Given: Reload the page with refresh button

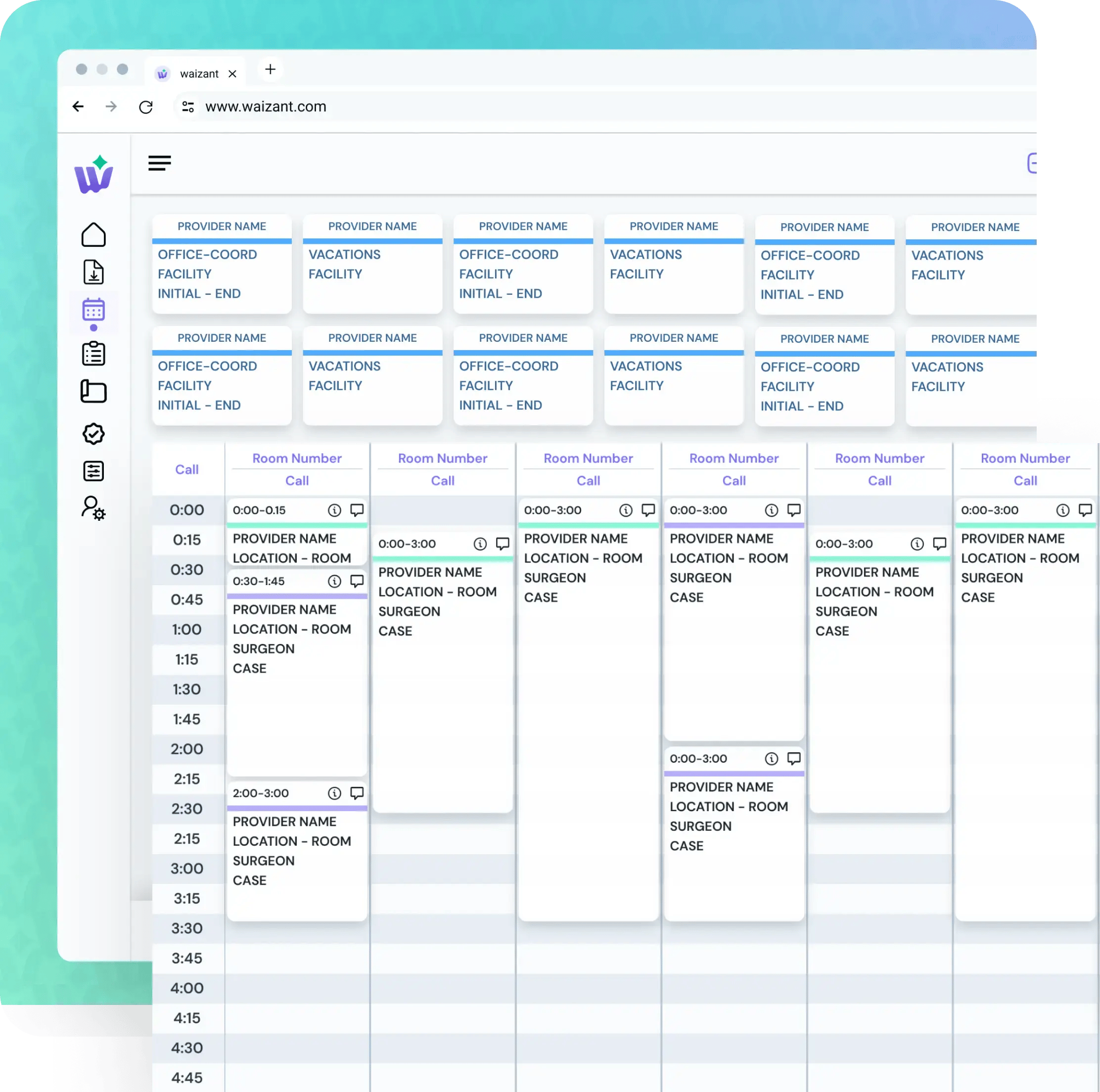Looking at the screenshot, I should [x=146, y=106].
